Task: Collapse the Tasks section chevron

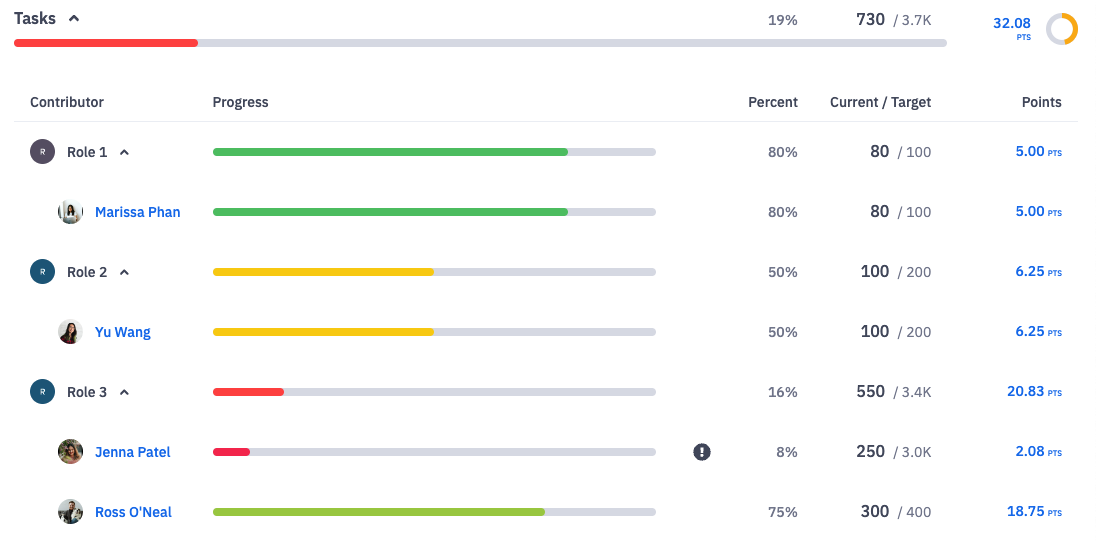Action: 74,19
